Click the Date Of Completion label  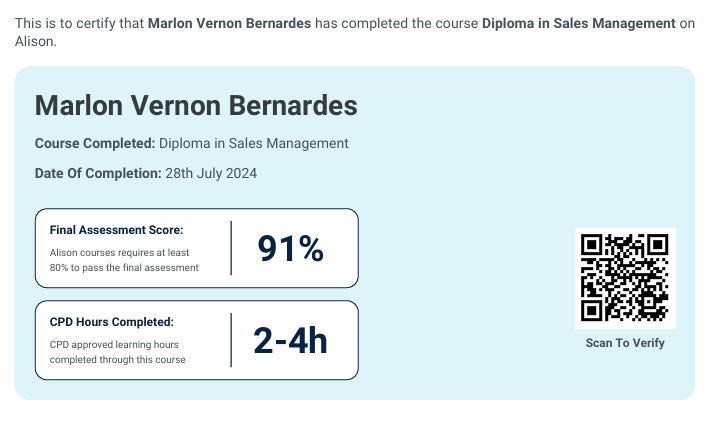98,173
